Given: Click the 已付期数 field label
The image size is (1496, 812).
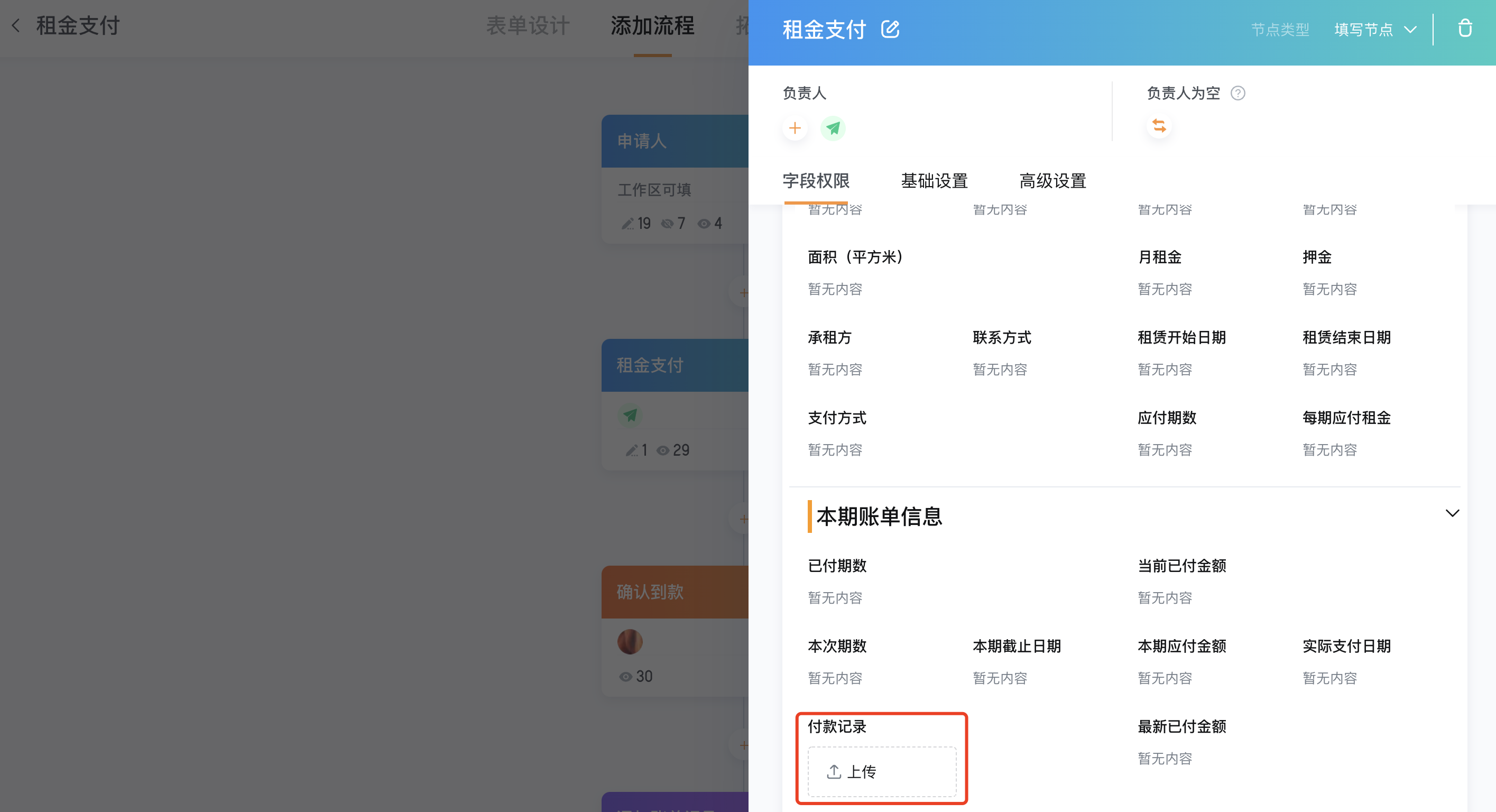Looking at the screenshot, I should [x=837, y=566].
